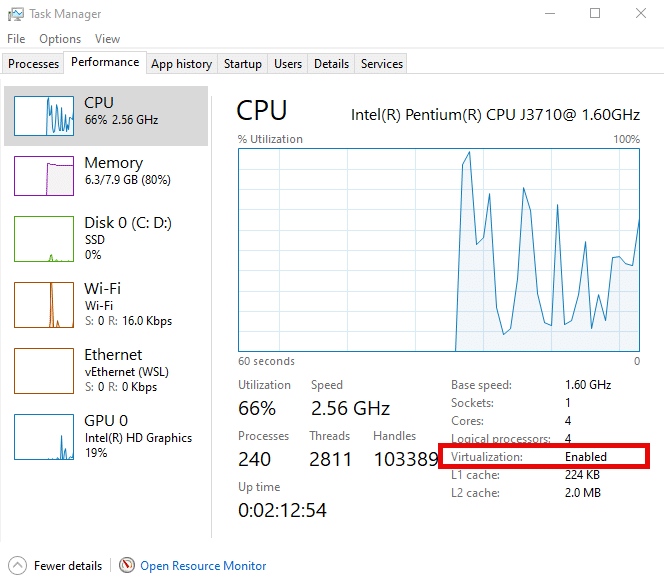Click the vEthernet (WSL) label
This screenshot has height=588, width=664.
(x=127, y=372)
